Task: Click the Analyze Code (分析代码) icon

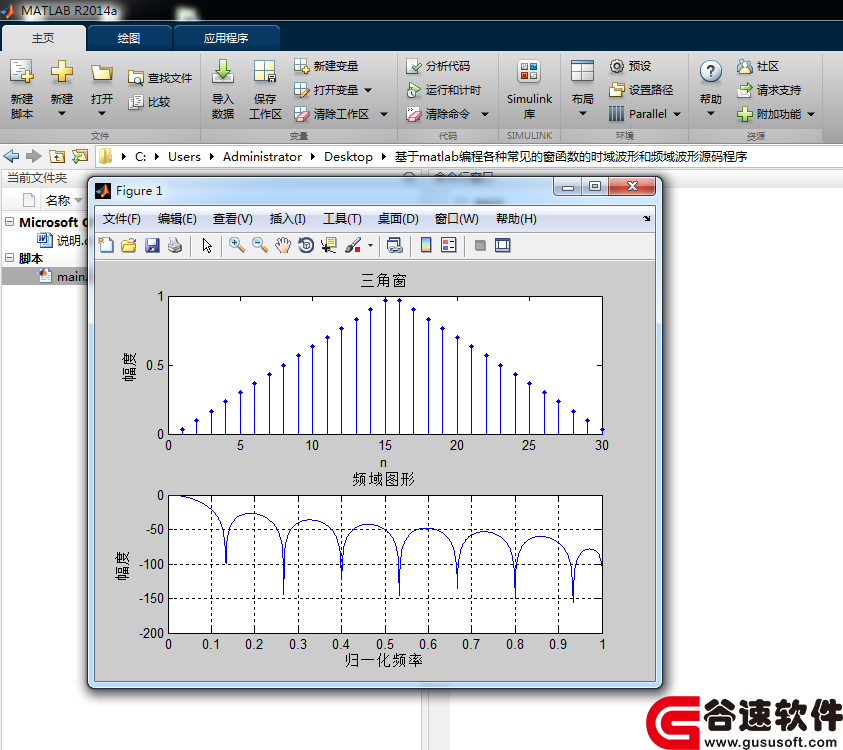Action: coord(413,66)
